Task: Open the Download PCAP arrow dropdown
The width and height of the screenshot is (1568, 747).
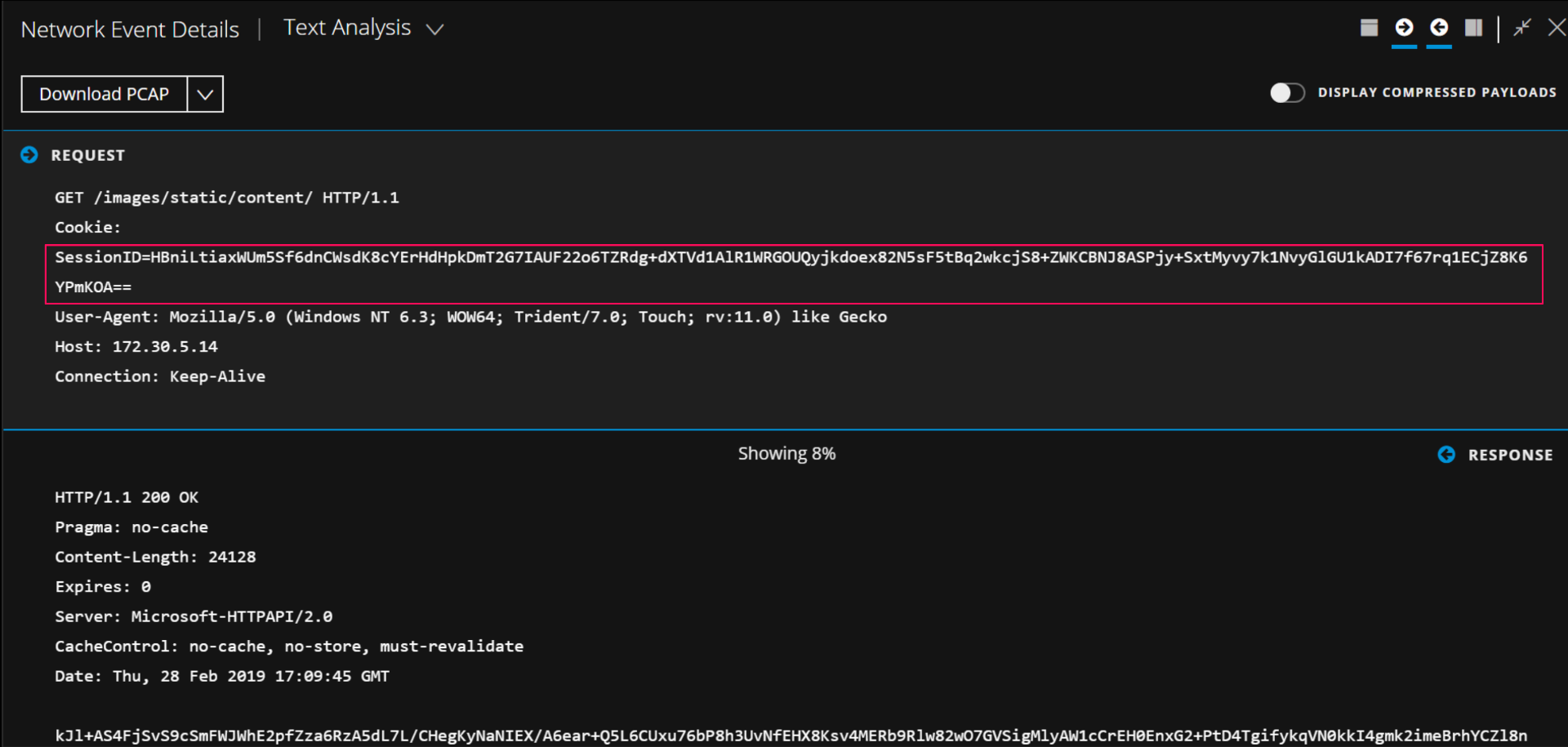Action: click(205, 95)
